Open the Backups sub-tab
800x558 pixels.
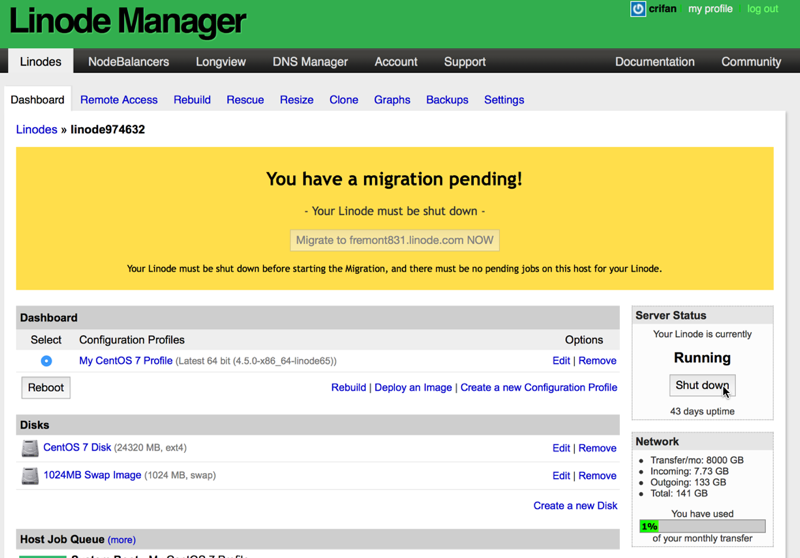(447, 100)
